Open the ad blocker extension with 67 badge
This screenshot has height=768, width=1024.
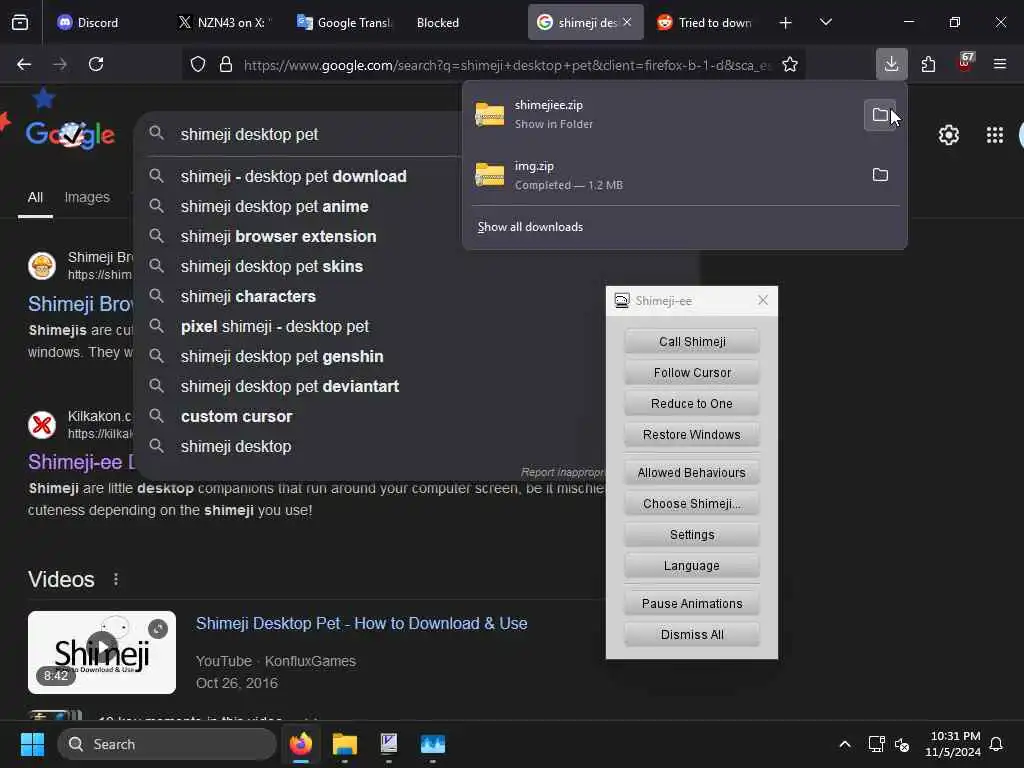[x=965, y=63]
